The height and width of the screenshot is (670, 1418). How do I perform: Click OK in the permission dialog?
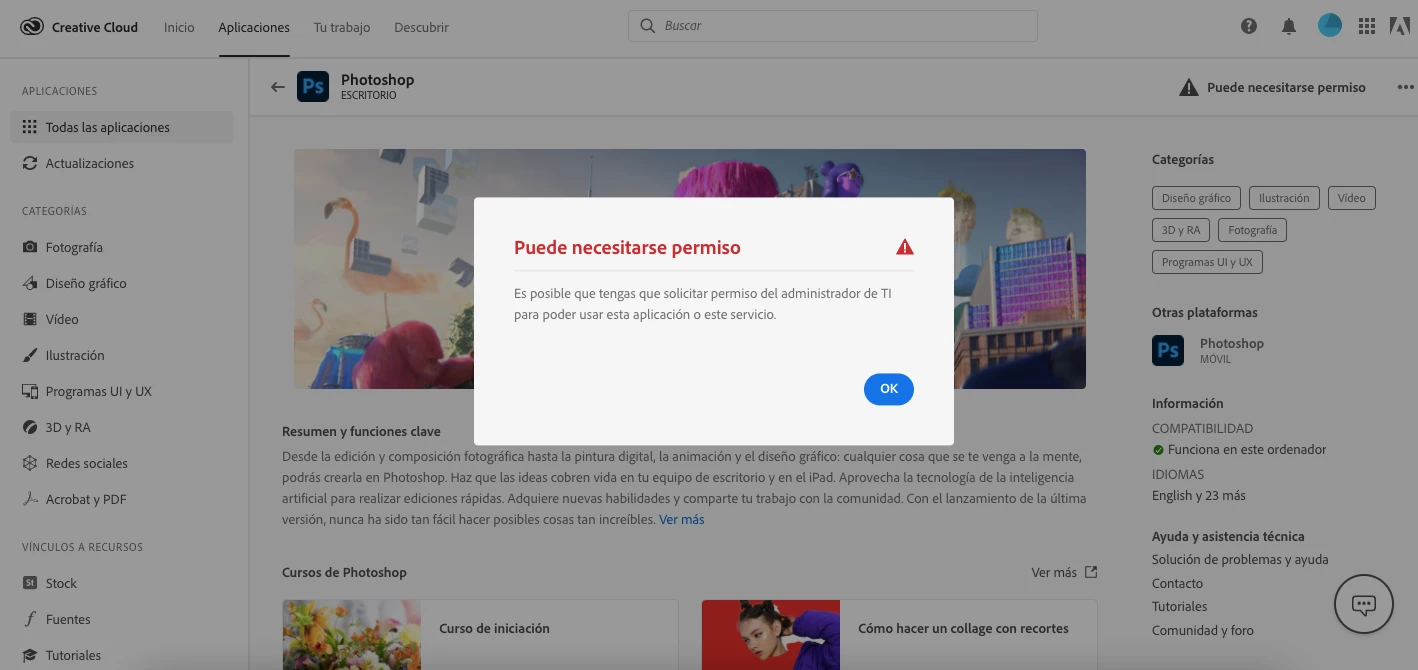(x=889, y=389)
